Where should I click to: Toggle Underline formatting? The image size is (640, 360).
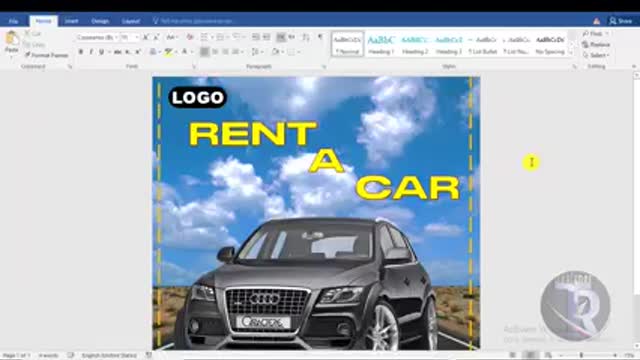coord(101,52)
